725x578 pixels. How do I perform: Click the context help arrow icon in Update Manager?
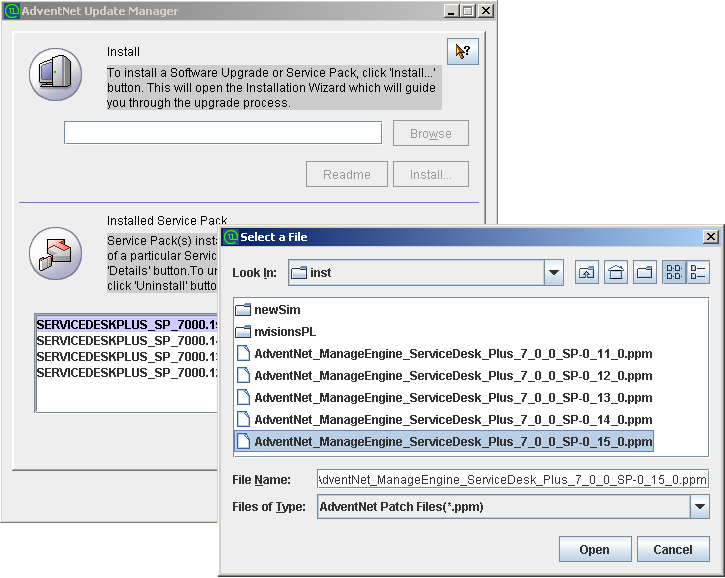463,51
